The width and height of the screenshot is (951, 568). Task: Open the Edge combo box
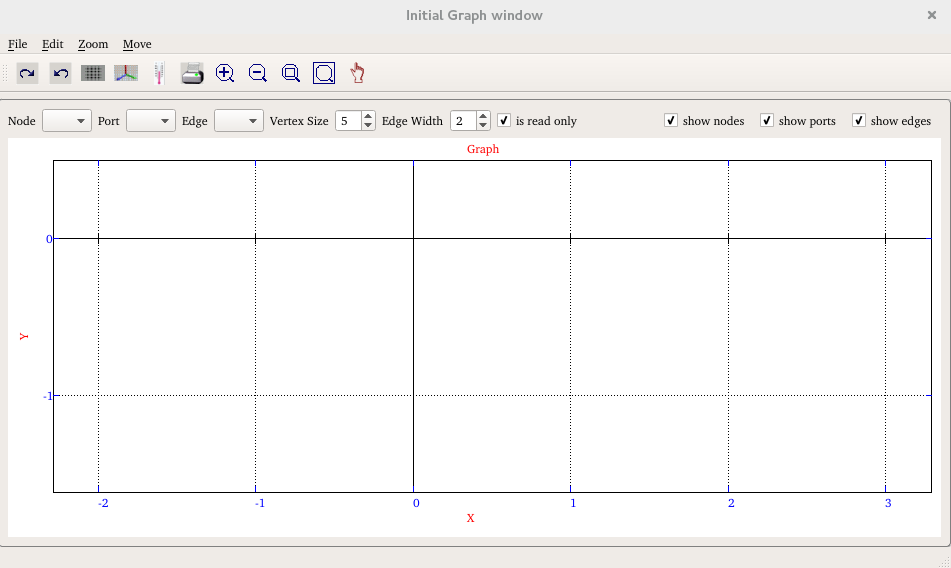coord(239,121)
